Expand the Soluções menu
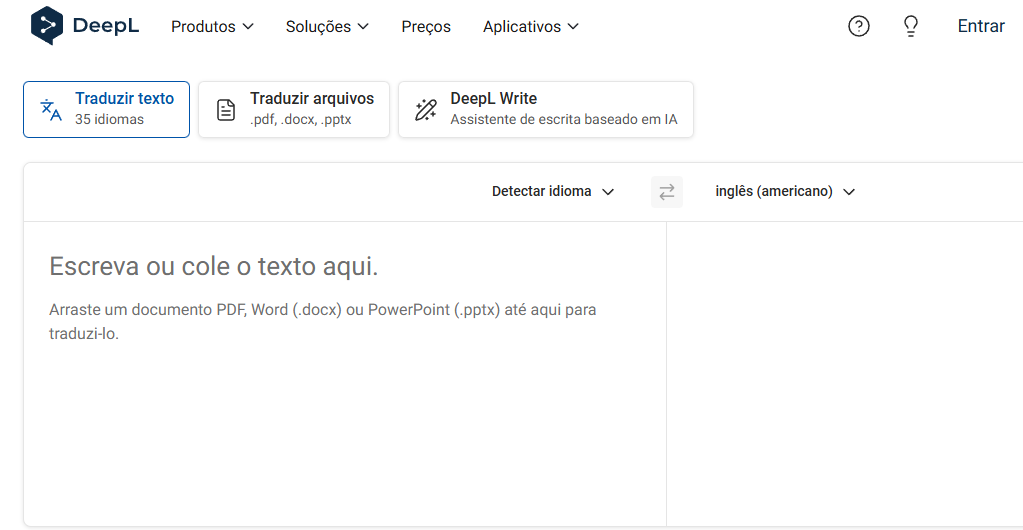Viewport: 1023px width, 530px height. [327, 27]
